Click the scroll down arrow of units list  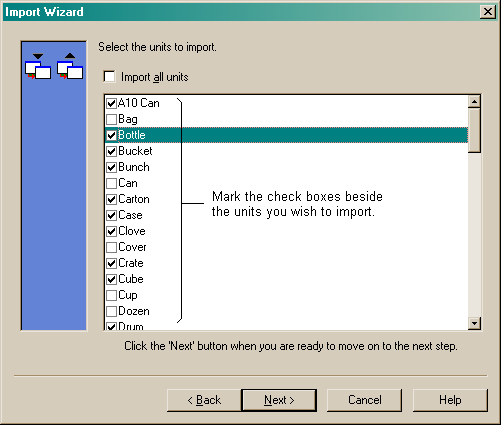coord(474,323)
